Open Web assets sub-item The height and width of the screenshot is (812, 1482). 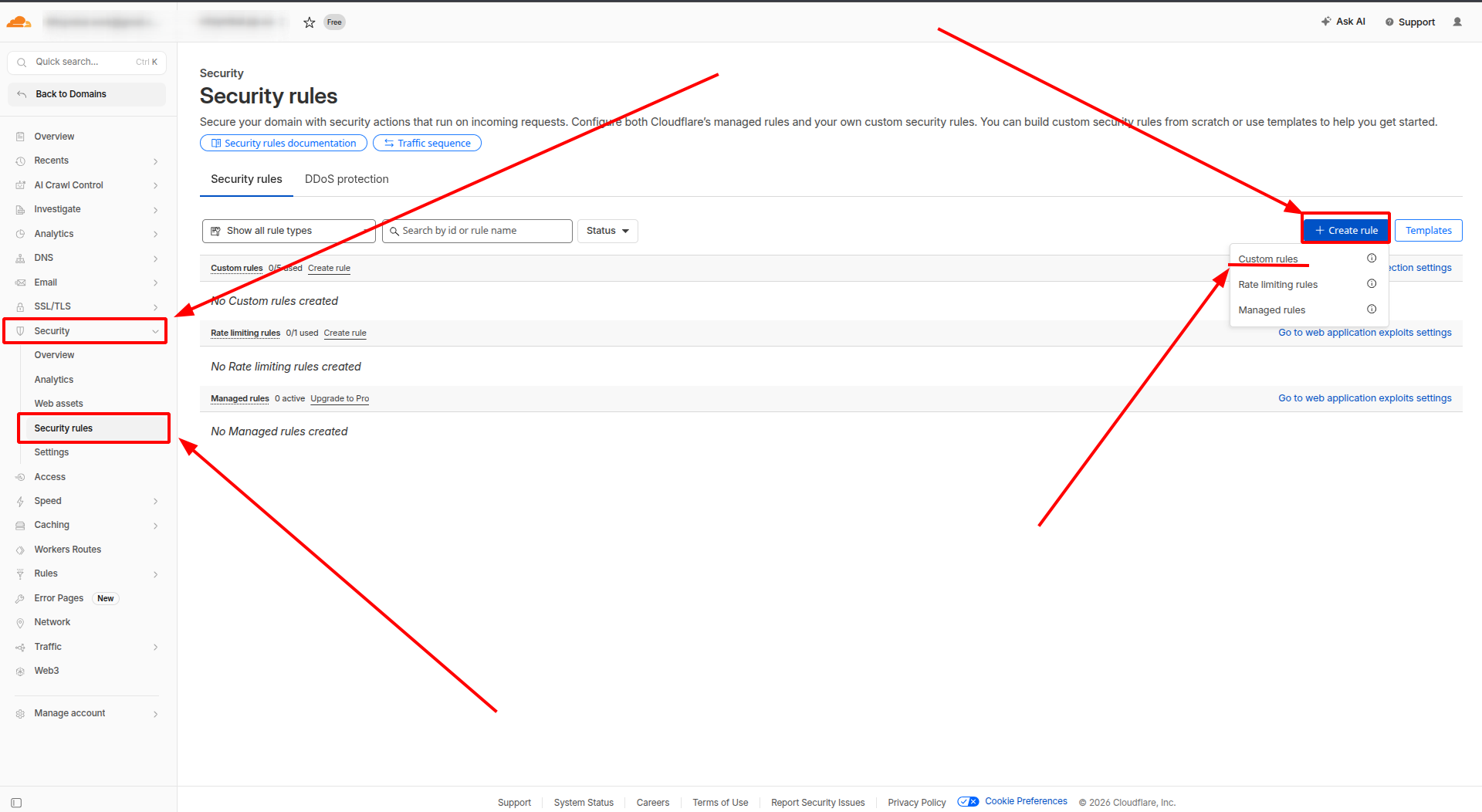pos(59,404)
